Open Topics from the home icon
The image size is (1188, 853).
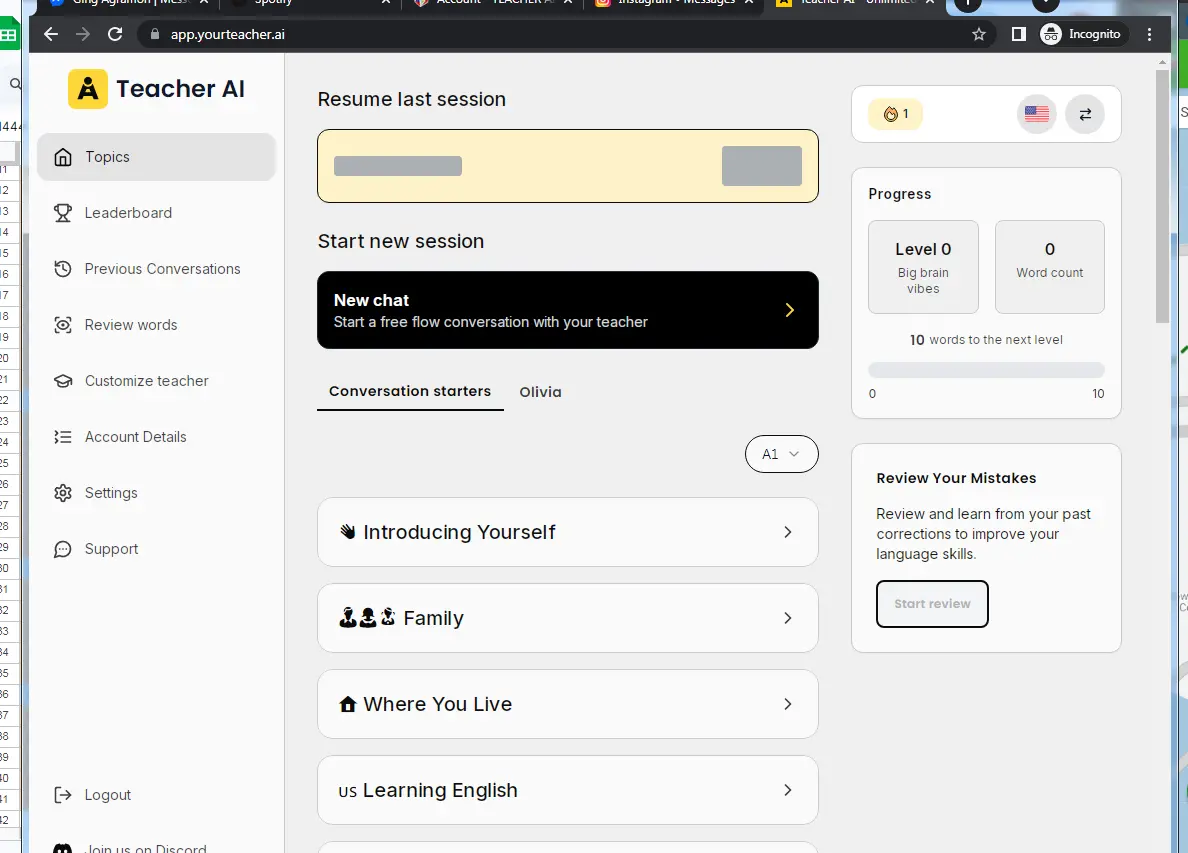click(63, 157)
